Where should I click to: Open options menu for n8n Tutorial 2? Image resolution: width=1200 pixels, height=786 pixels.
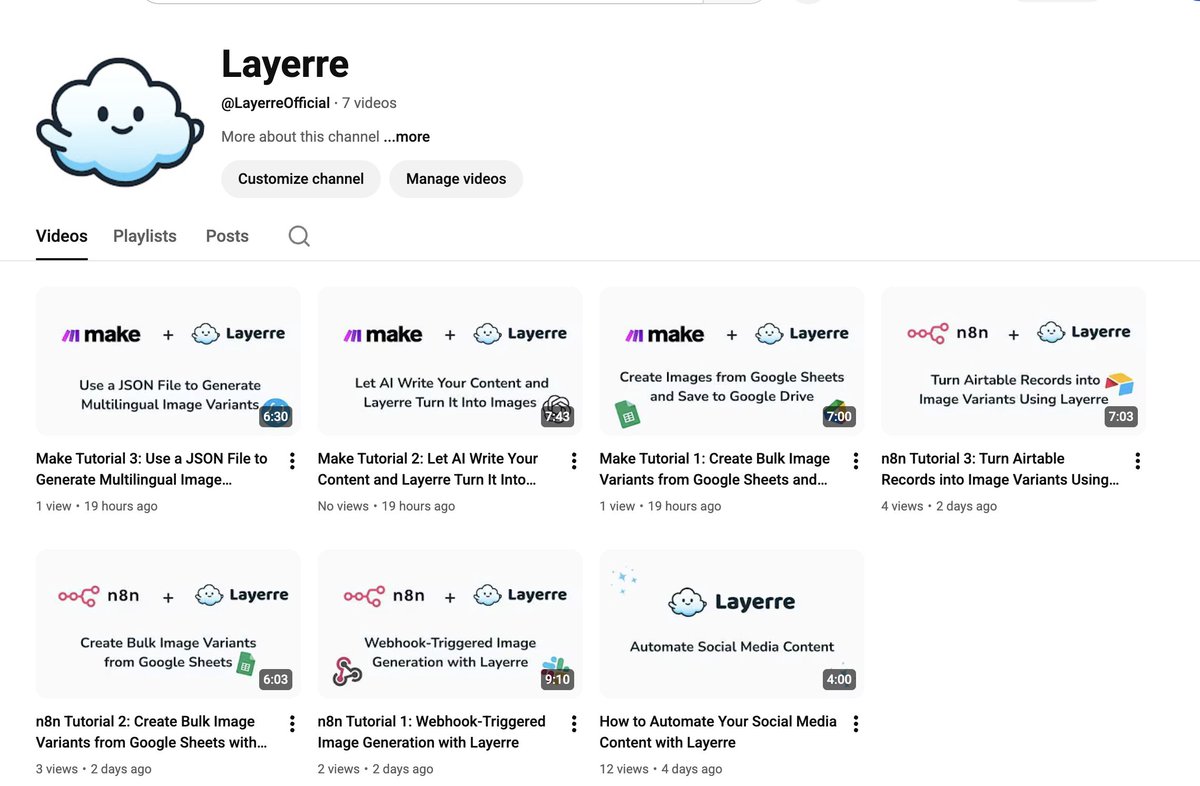point(292,723)
